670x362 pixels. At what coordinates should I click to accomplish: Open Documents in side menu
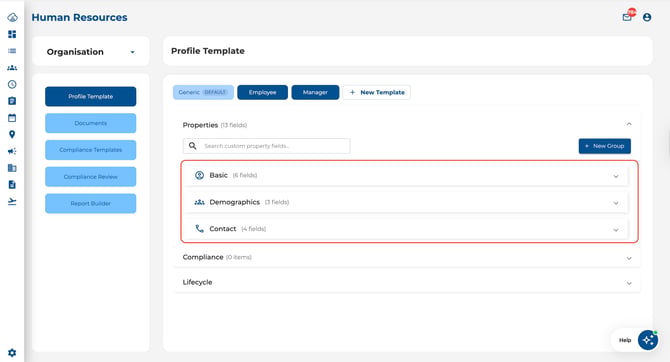[x=91, y=123]
